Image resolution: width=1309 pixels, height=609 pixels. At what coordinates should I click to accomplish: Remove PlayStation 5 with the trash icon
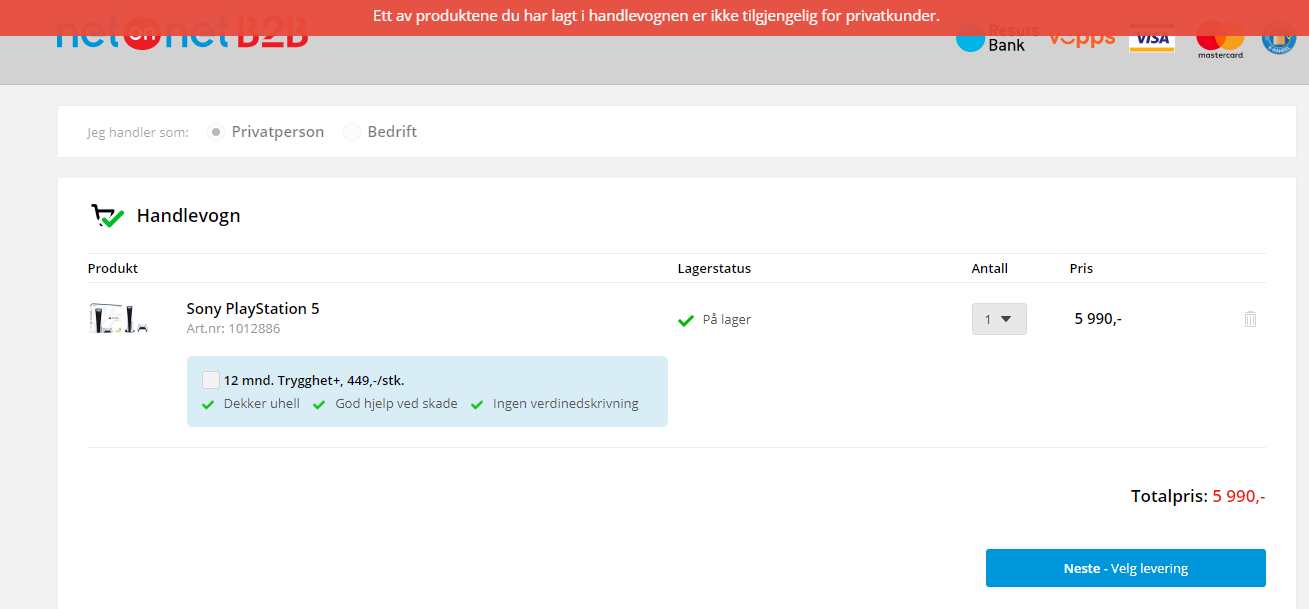click(x=1250, y=319)
